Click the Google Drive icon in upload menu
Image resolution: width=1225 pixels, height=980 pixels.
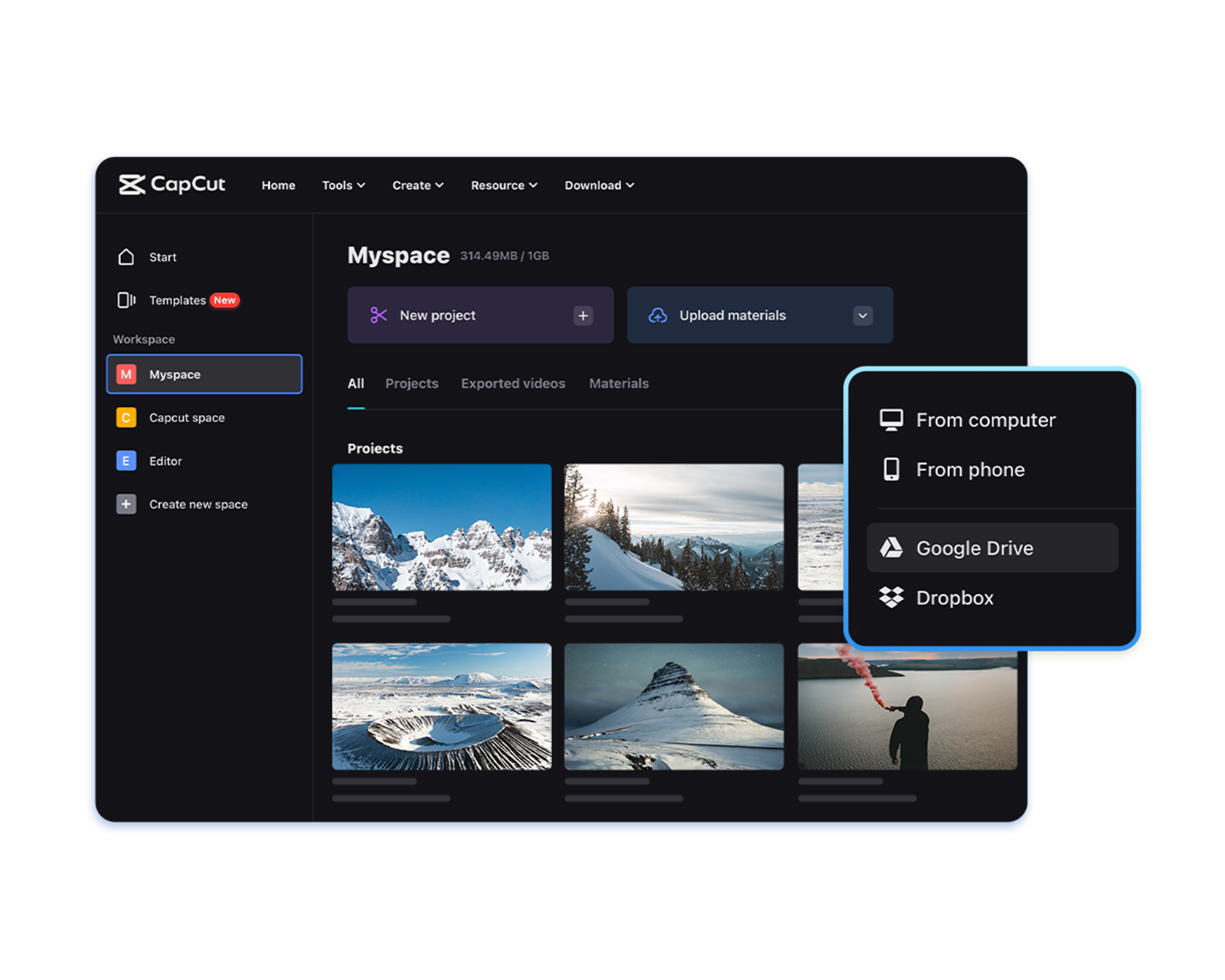[891, 548]
